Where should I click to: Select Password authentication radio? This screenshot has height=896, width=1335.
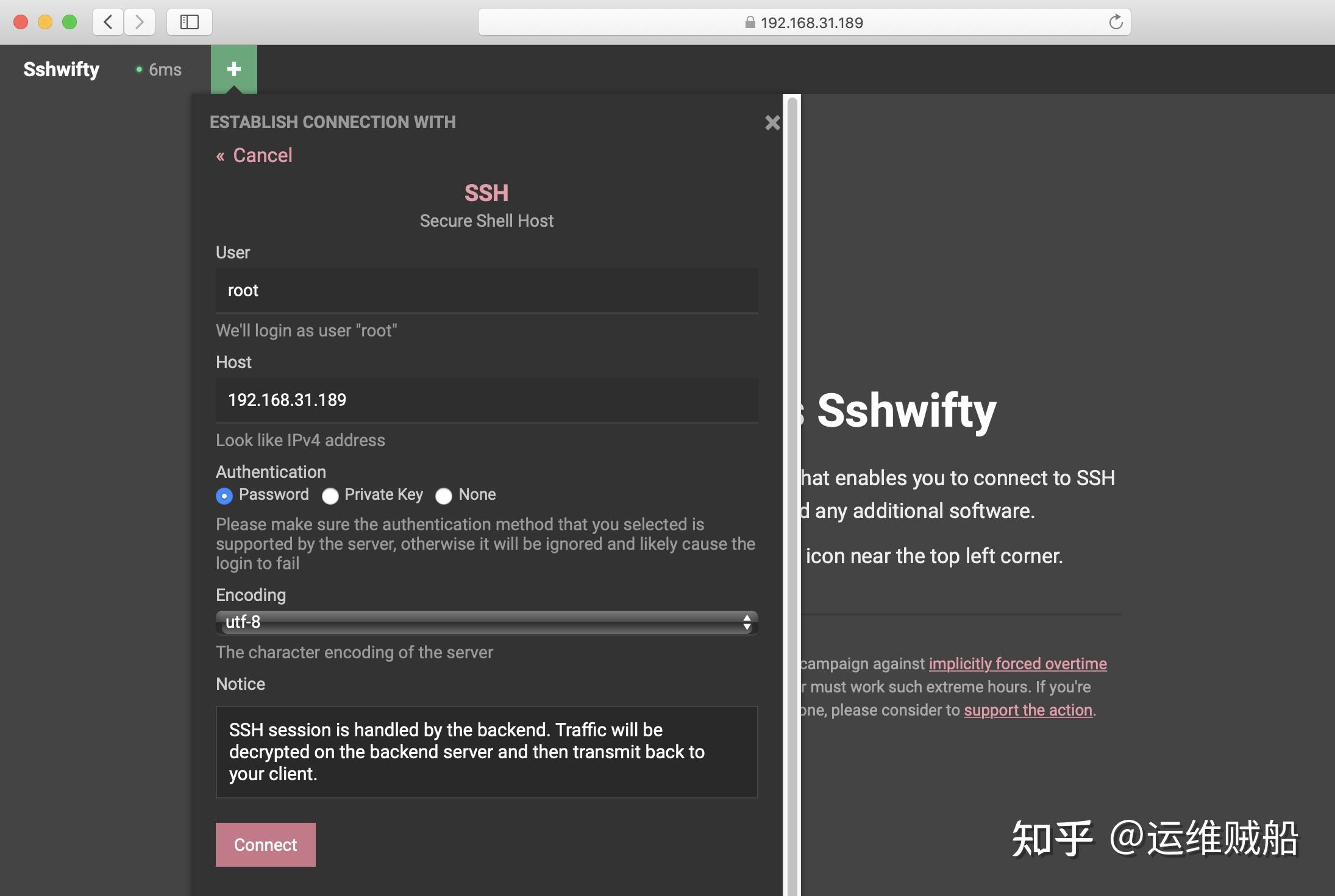point(224,496)
